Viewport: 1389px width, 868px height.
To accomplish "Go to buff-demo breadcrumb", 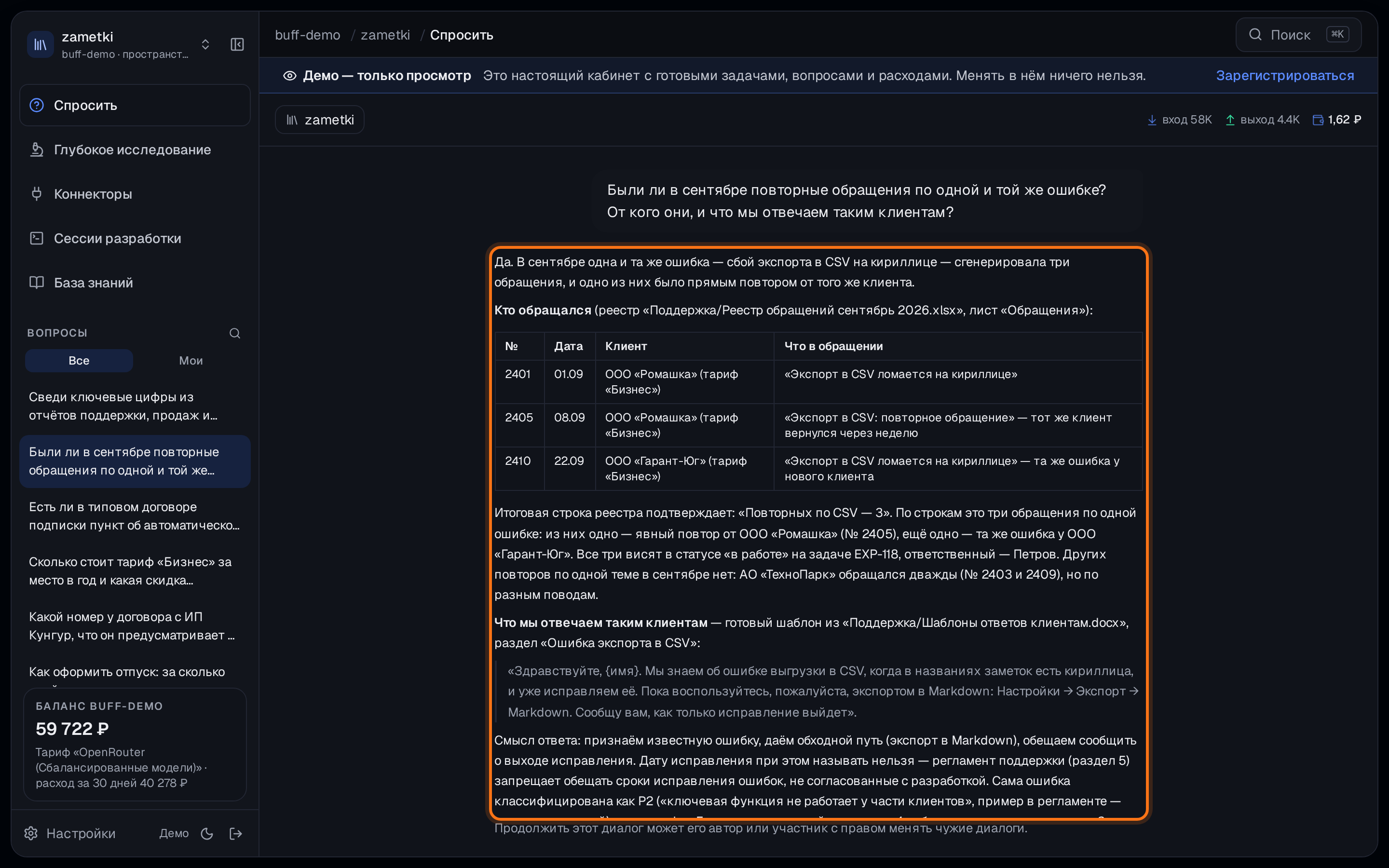I will [x=308, y=35].
